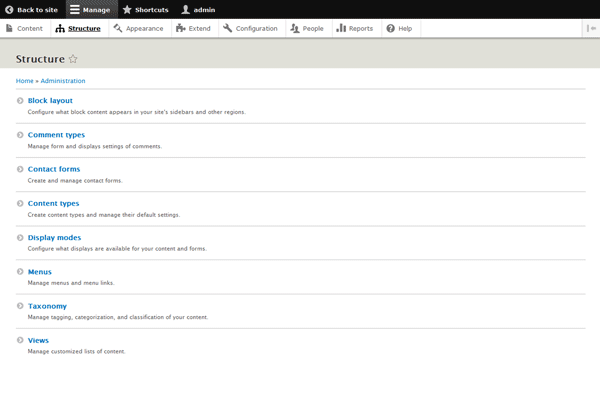This screenshot has height=400, width=600.
Task: Open the Content section in the toolbar
Action: [x=24, y=28]
